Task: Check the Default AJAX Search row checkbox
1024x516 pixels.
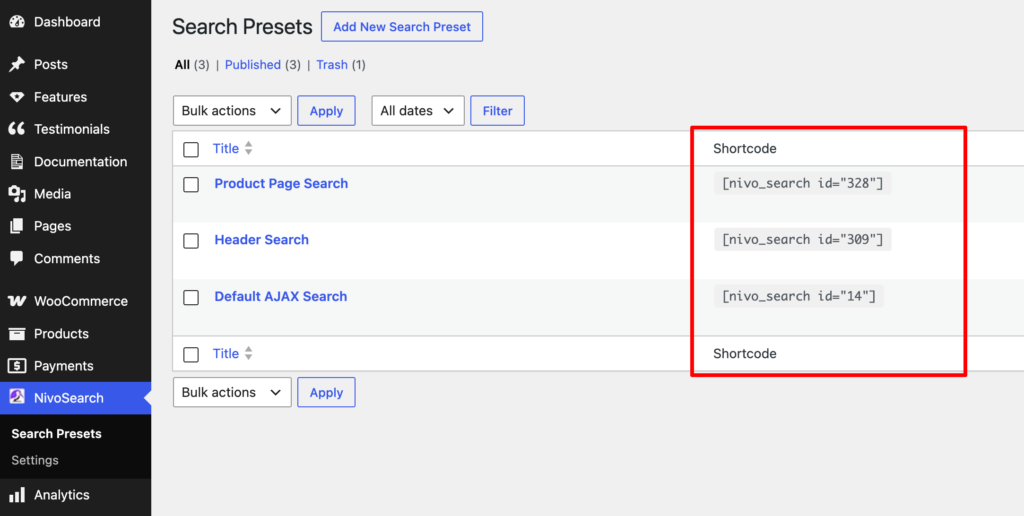Action: (x=191, y=298)
